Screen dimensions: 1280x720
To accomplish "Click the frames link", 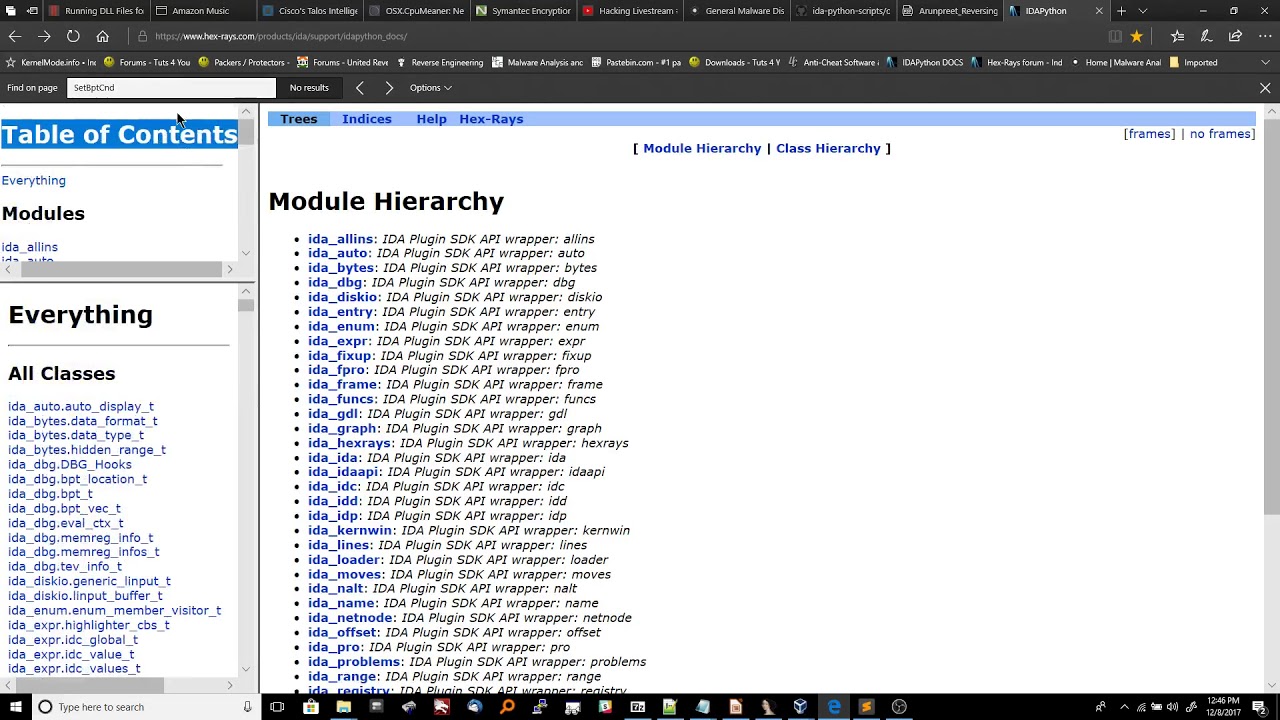I will (1149, 134).
